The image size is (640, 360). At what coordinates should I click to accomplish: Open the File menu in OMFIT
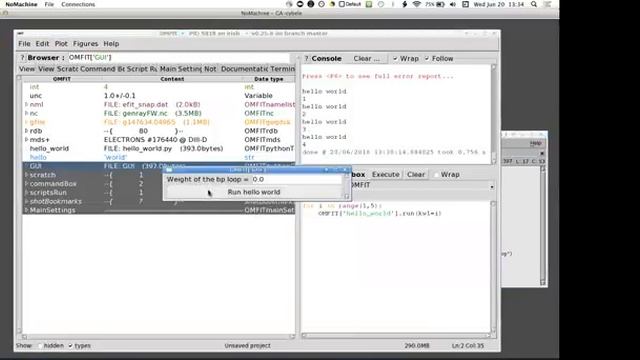[x=24, y=44]
